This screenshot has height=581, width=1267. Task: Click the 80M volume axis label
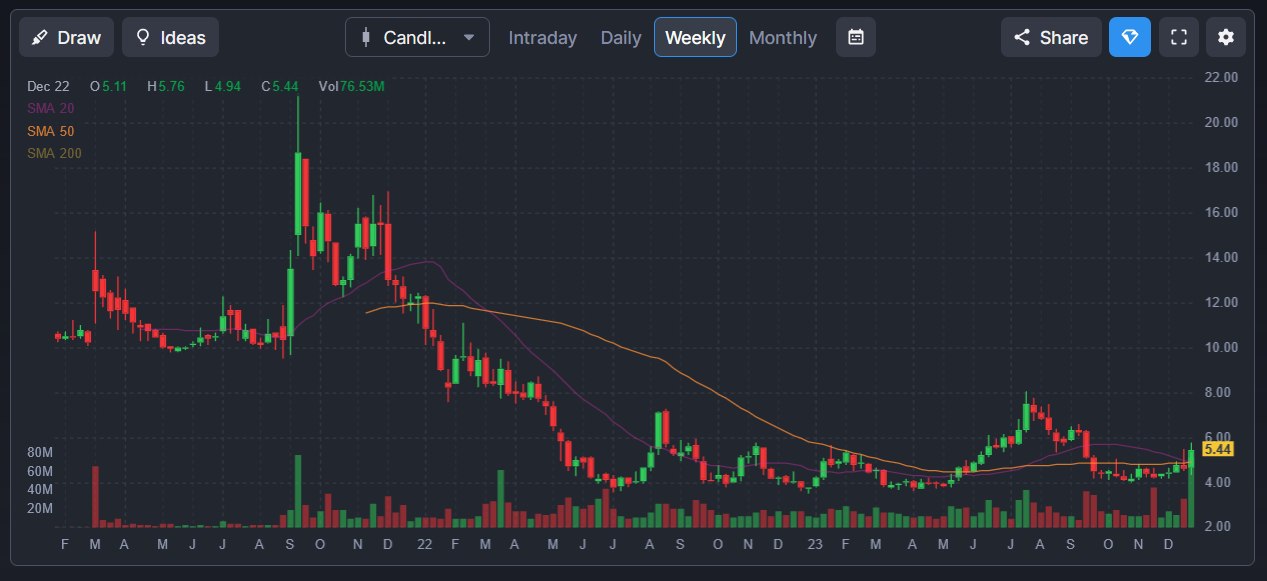[40, 452]
